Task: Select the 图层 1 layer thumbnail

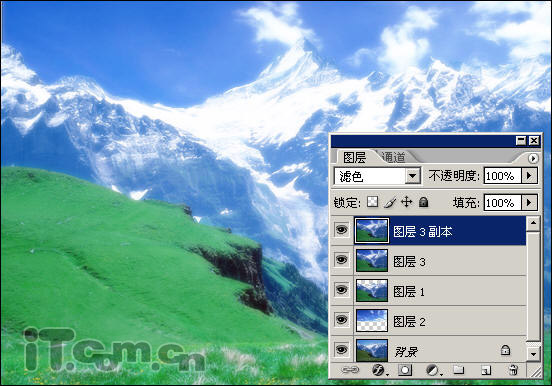Action: (x=372, y=290)
